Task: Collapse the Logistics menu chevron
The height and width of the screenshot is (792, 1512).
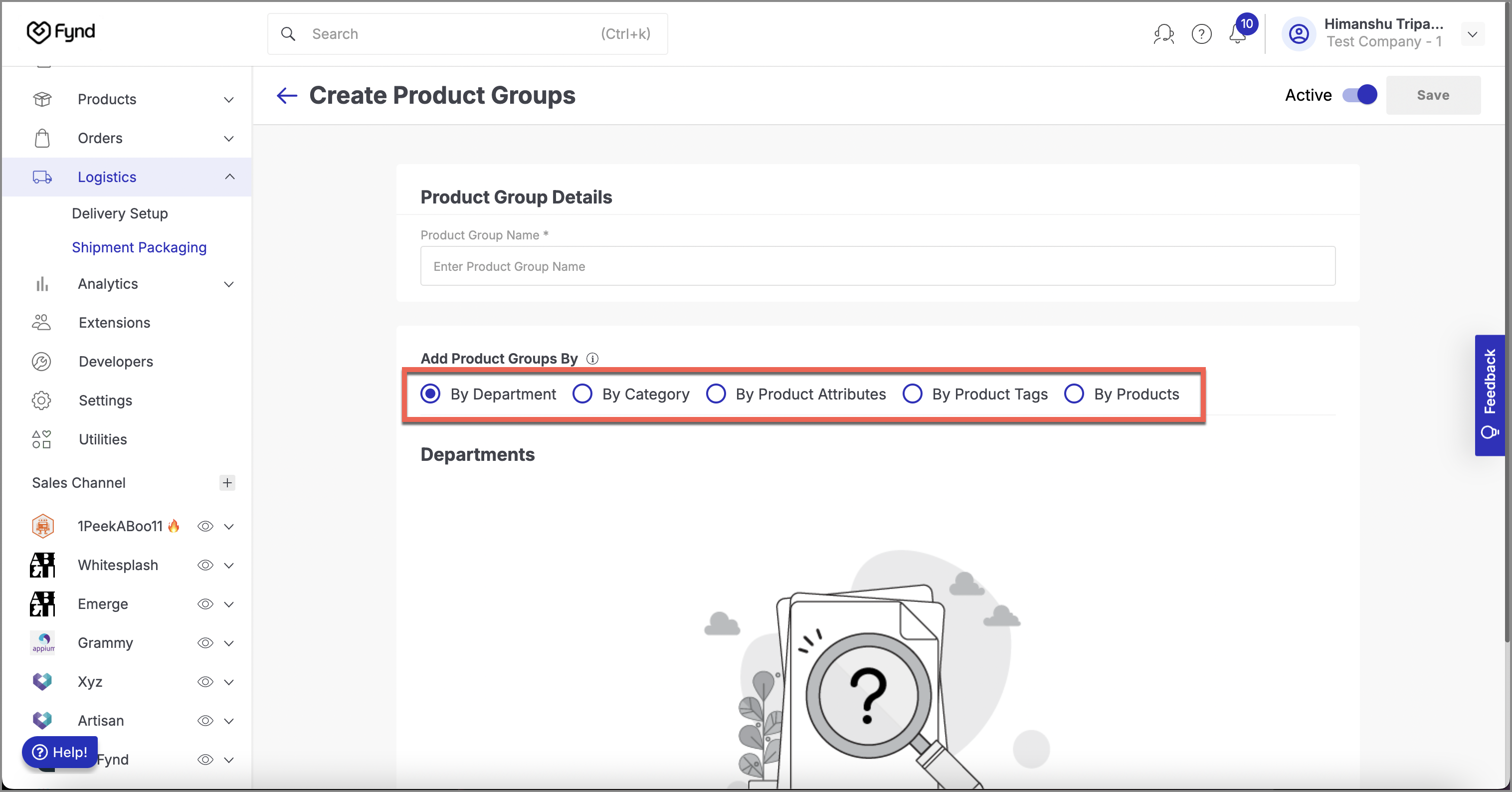Action: click(229, 177)
